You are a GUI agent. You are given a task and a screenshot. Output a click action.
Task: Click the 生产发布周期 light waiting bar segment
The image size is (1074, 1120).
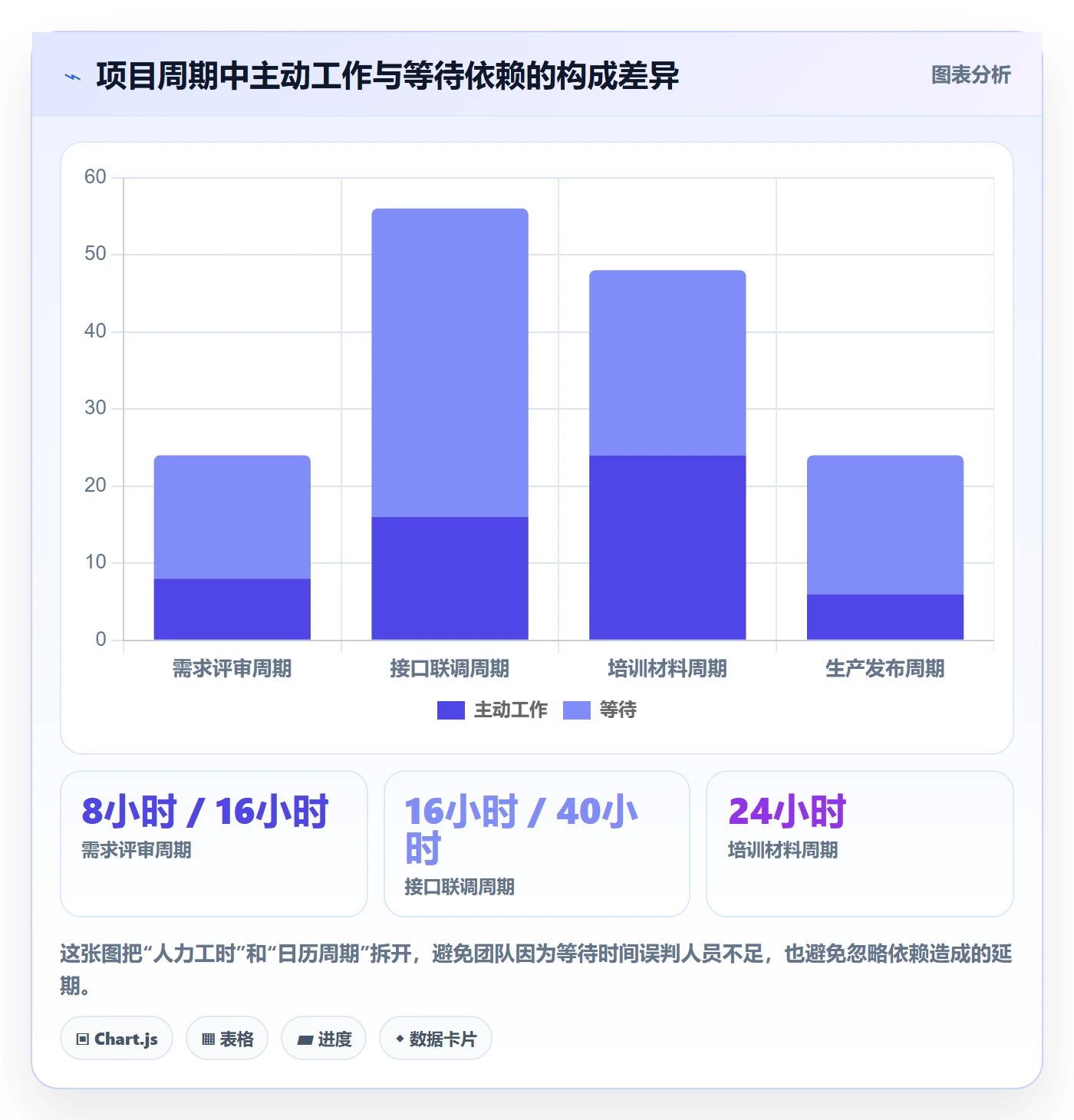[x=885, y=525]
